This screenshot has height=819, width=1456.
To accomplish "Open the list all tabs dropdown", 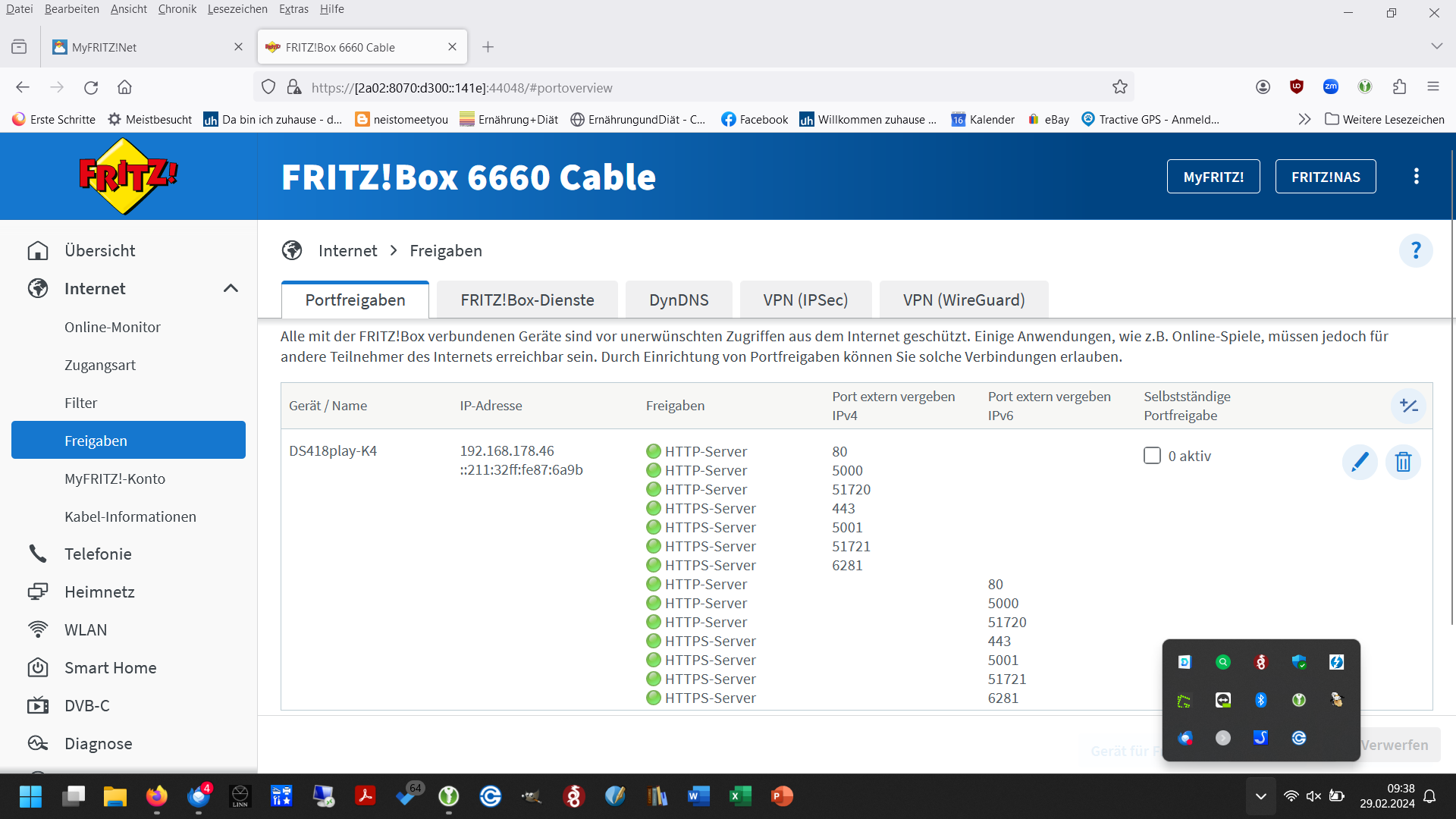I will click(x=1436, y=46).
